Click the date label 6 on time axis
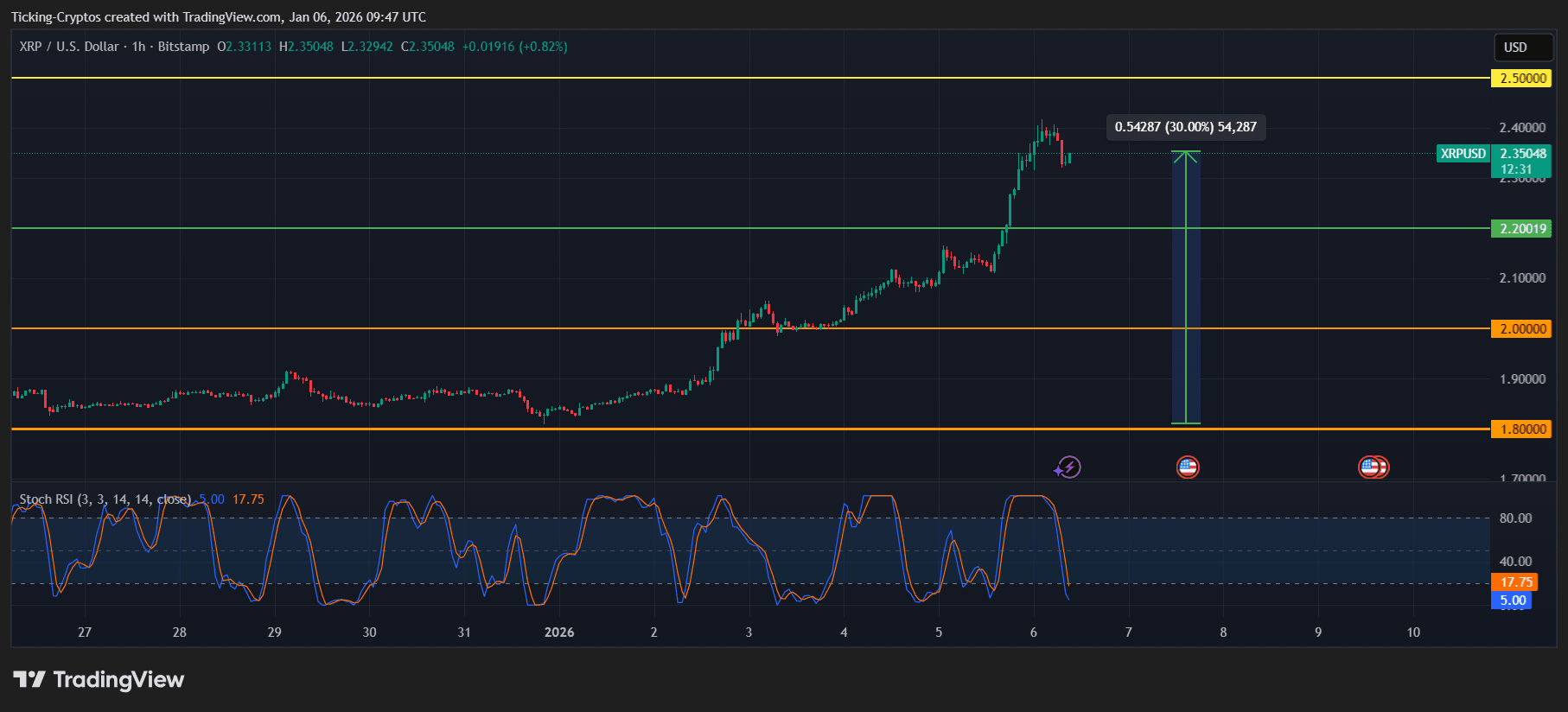1568x712 pixels. 1034,633
